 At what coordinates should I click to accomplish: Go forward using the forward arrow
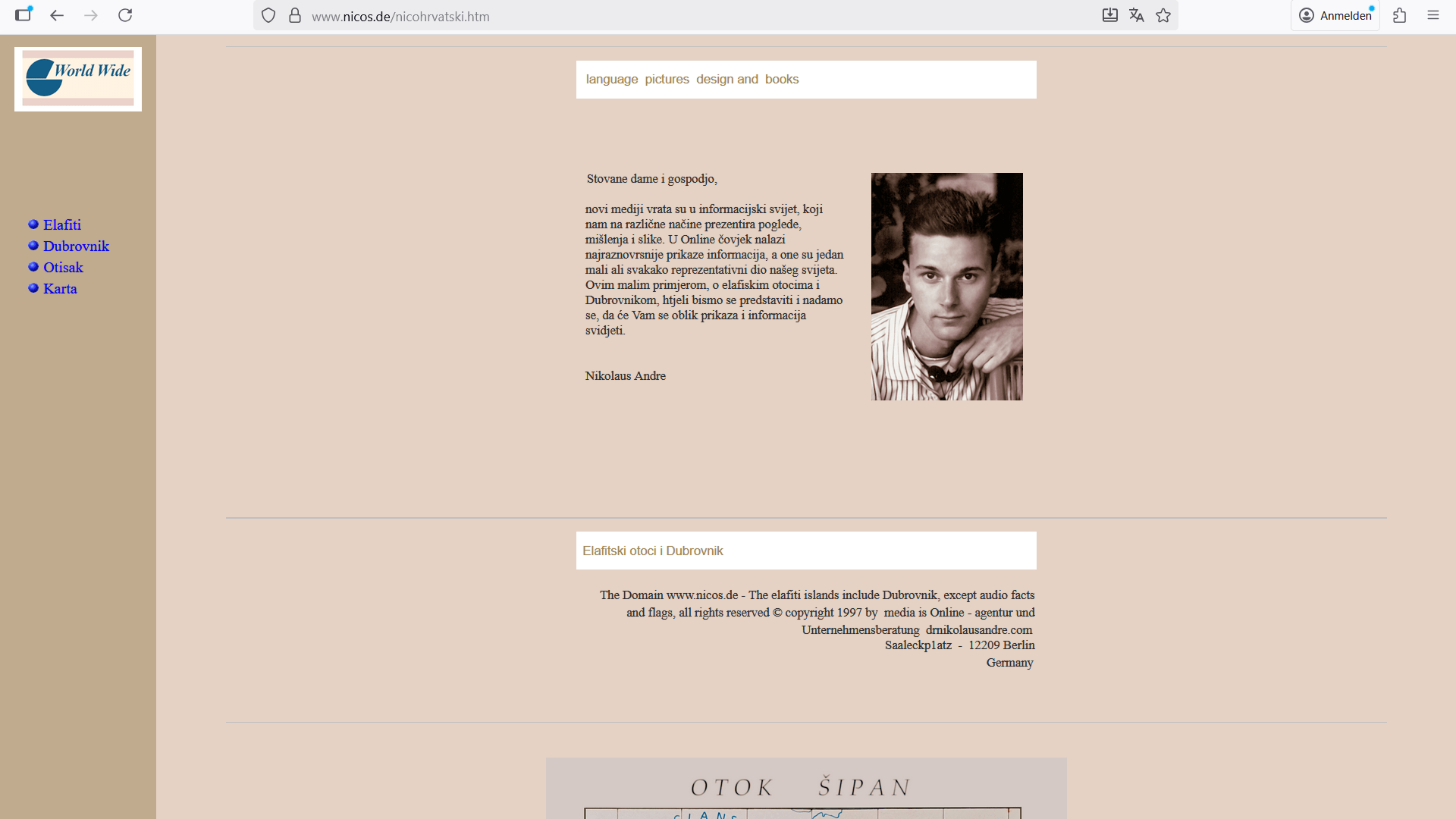tap(91, 15)
